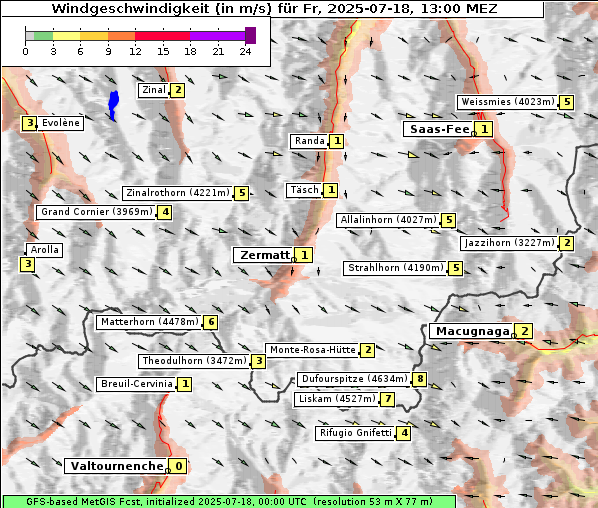
Task: Click wind value 8 beside Dufourspitze
Action: click(420, 379)
